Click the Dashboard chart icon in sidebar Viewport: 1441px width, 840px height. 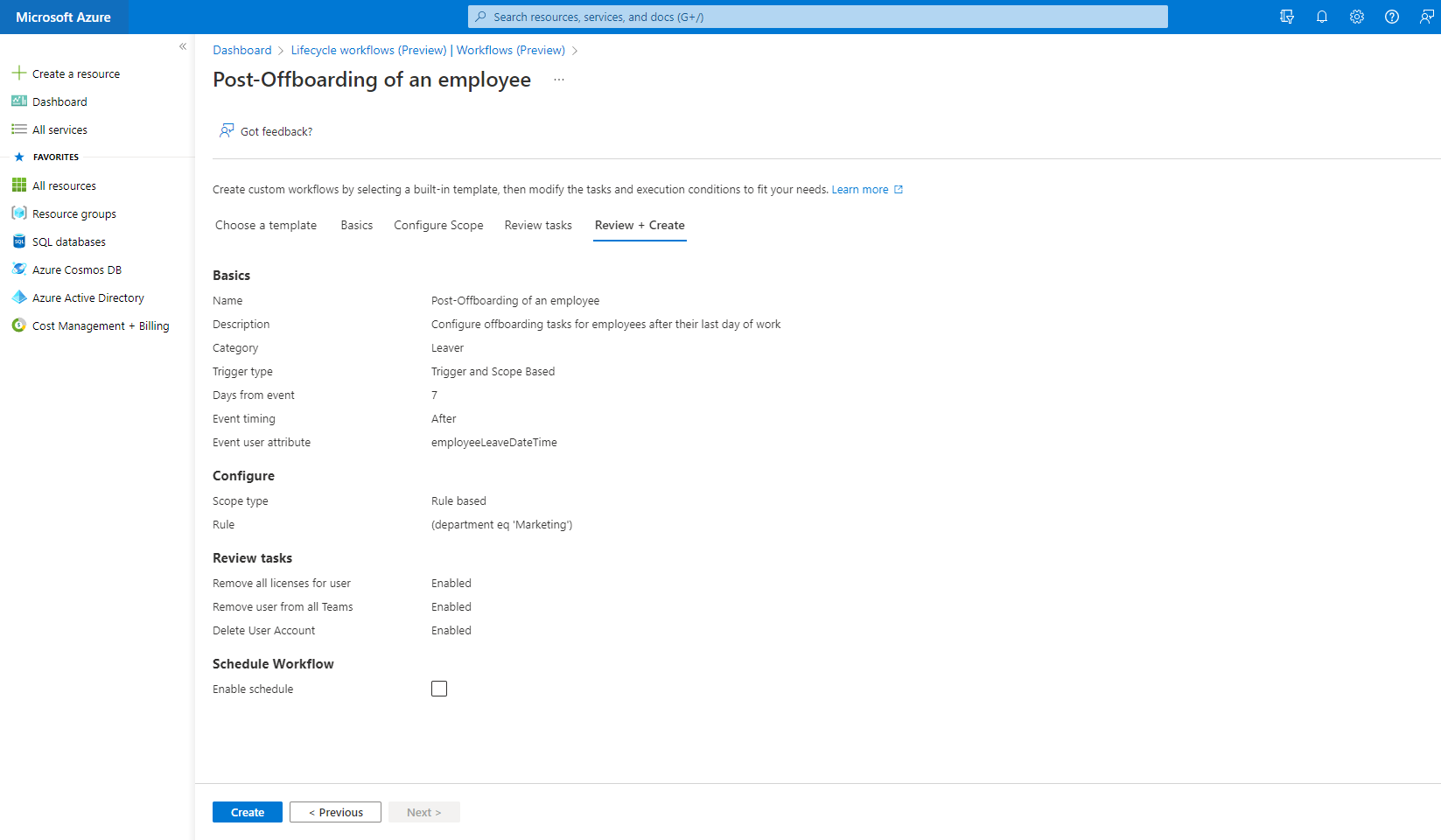(19, 101)
